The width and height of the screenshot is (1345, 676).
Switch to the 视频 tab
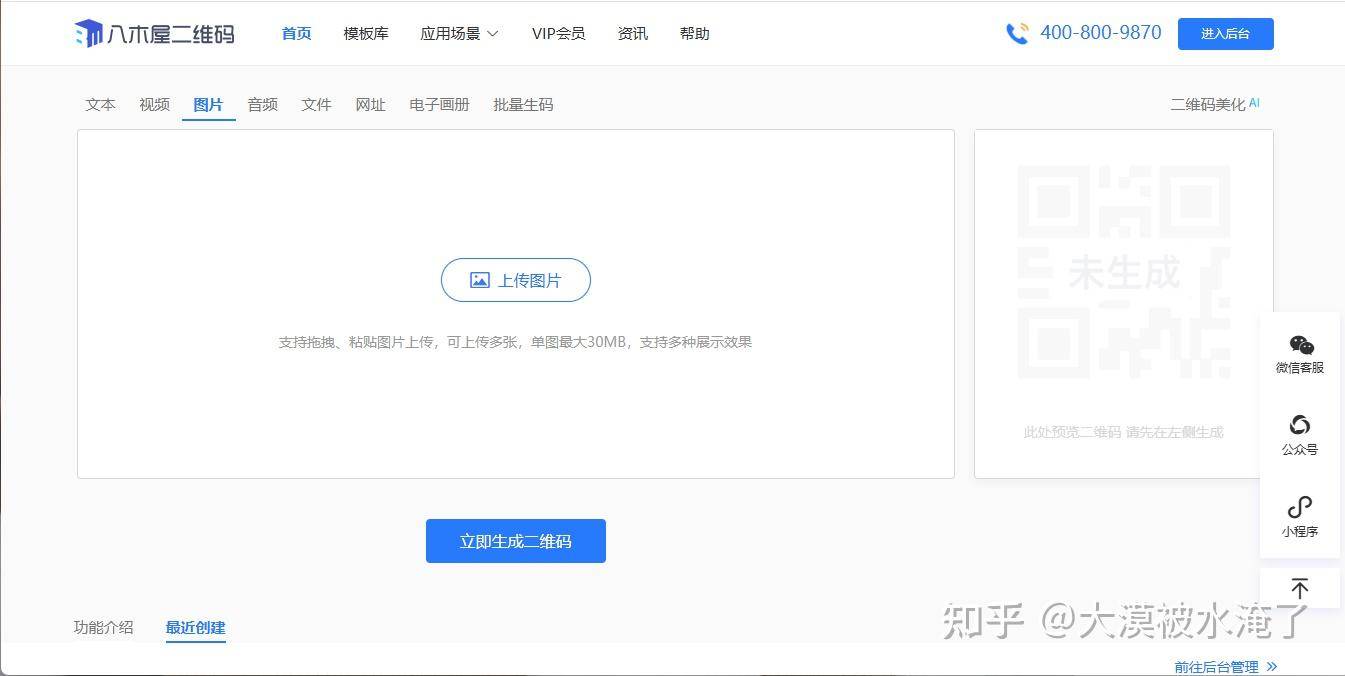click(x=155, y=104)
